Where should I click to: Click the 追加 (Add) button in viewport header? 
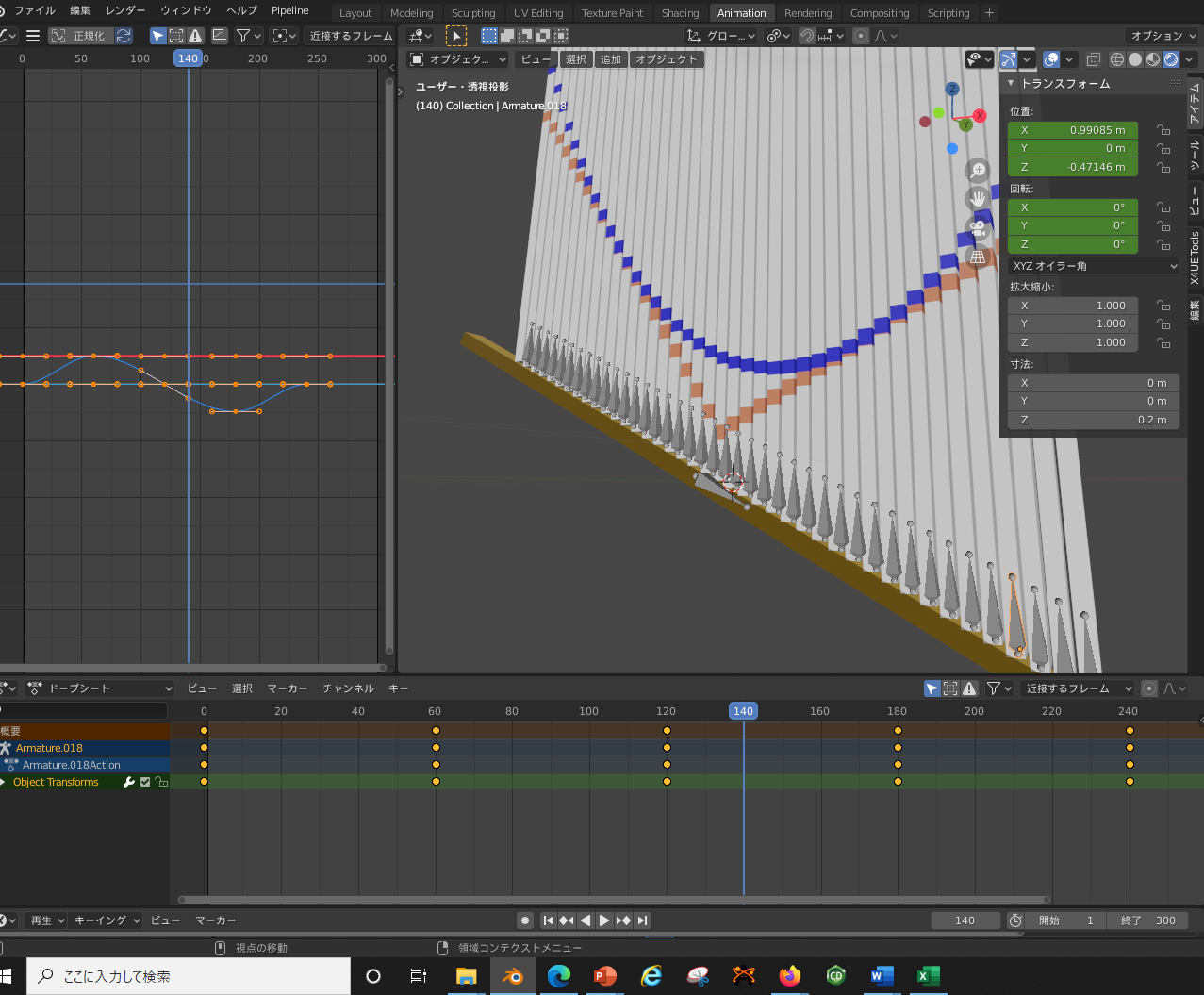pyautogui.click(x=610, y=58)
